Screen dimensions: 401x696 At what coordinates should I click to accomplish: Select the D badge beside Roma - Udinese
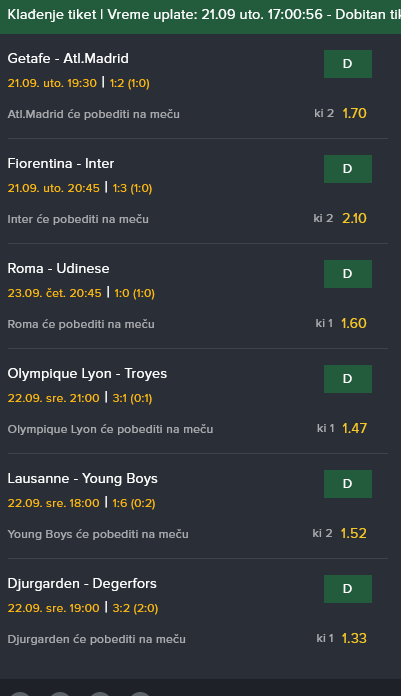point(348,274)
